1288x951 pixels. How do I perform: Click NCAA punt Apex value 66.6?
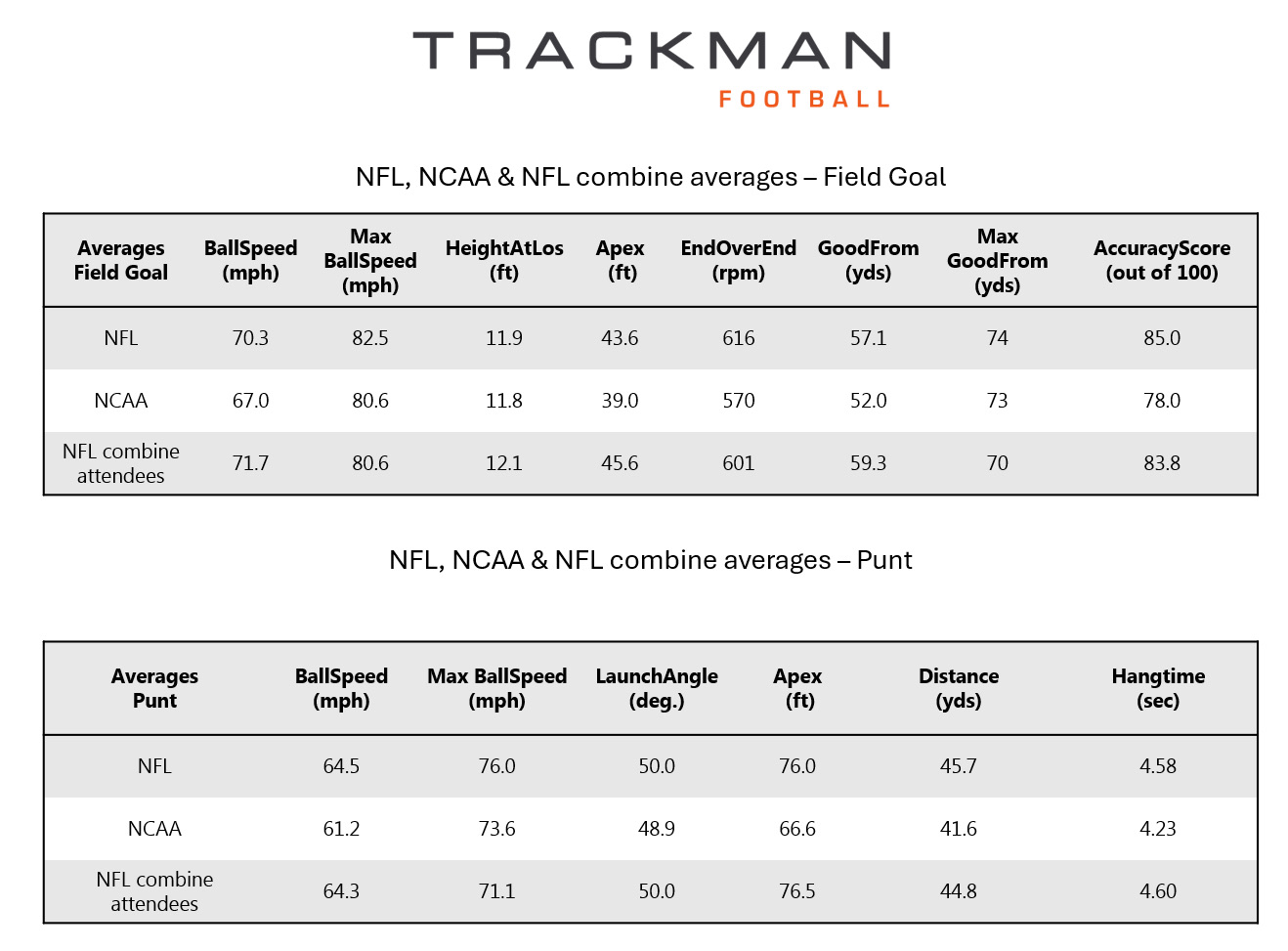(x=797, y=829)
